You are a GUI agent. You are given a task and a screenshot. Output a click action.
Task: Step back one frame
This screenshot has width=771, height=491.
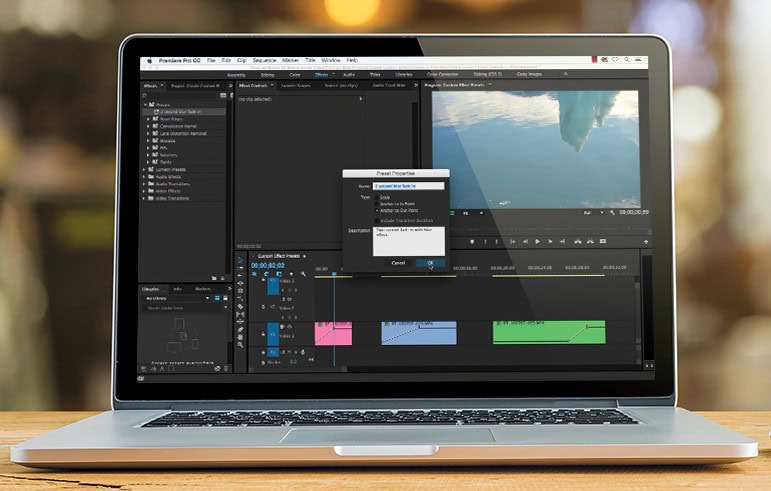(525, 242)
